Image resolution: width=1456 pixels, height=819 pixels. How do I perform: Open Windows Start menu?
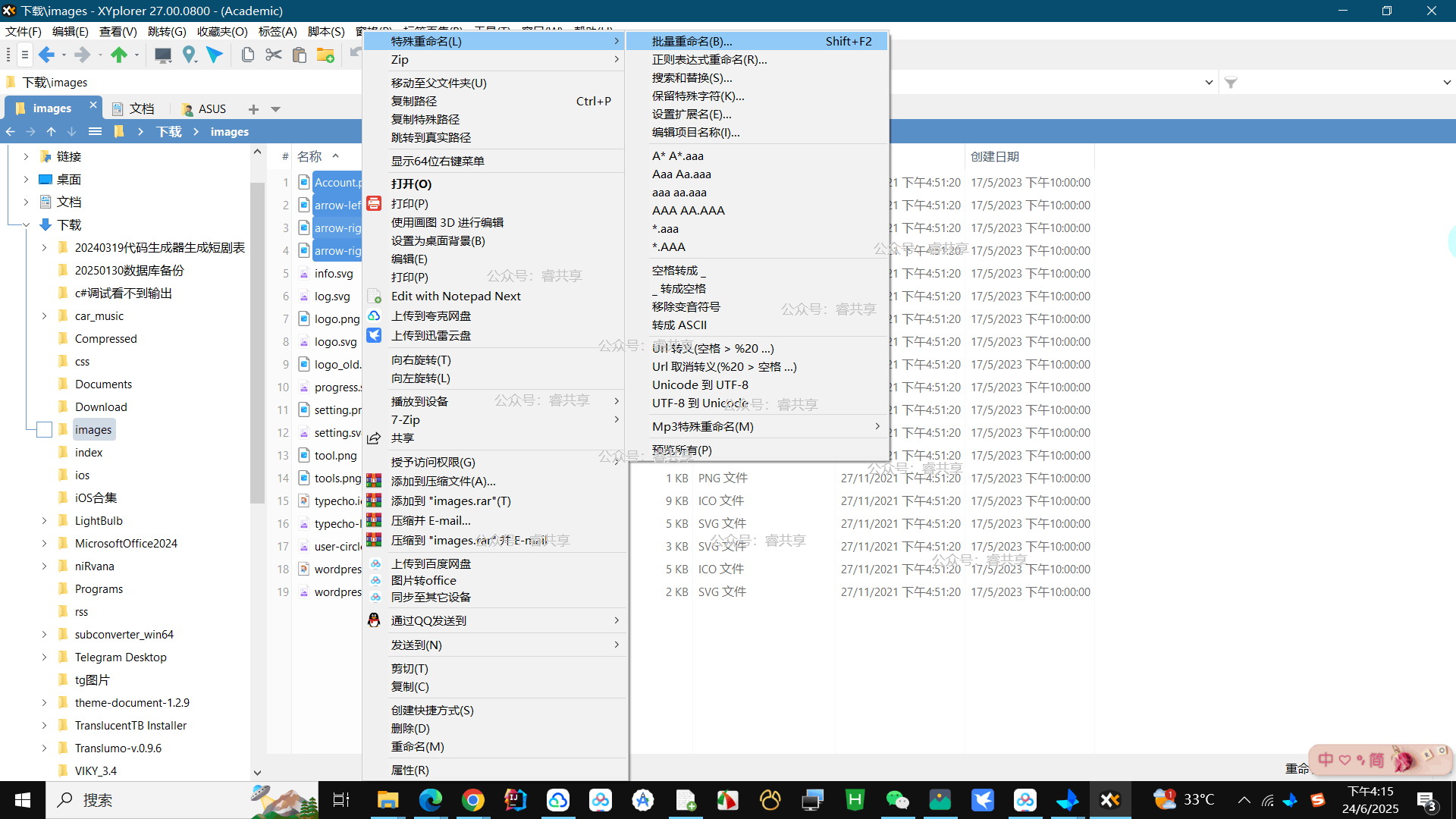click(22, 800)
